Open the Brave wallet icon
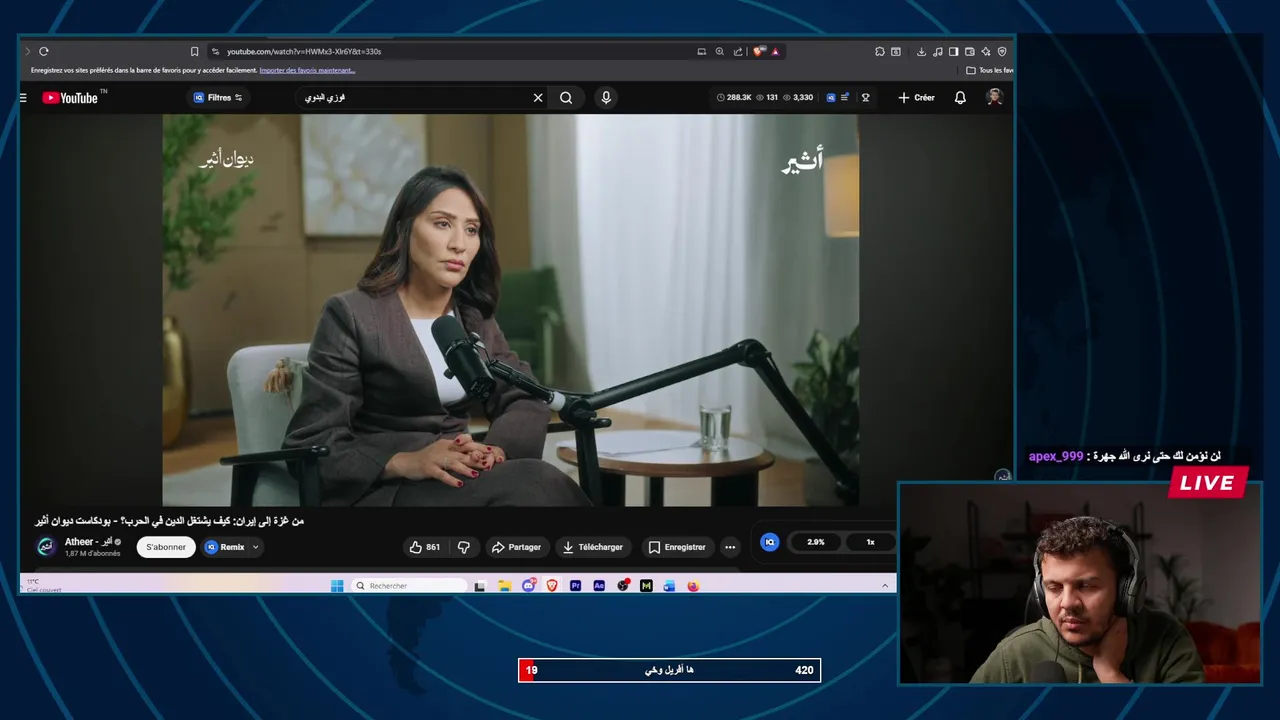The image size is (1280, 720). tap(969, 51)
